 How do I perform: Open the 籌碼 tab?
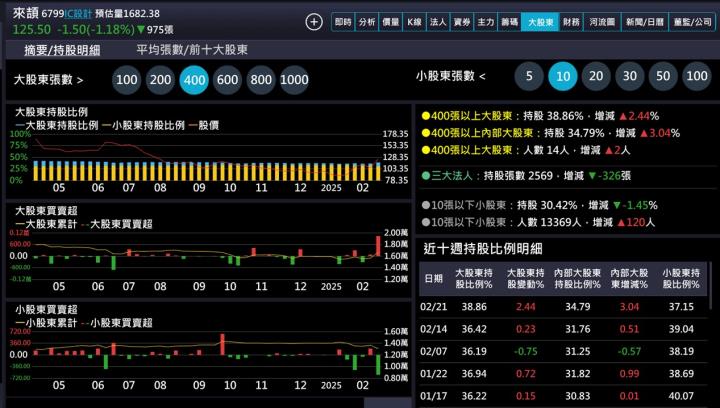pos(509,22)
